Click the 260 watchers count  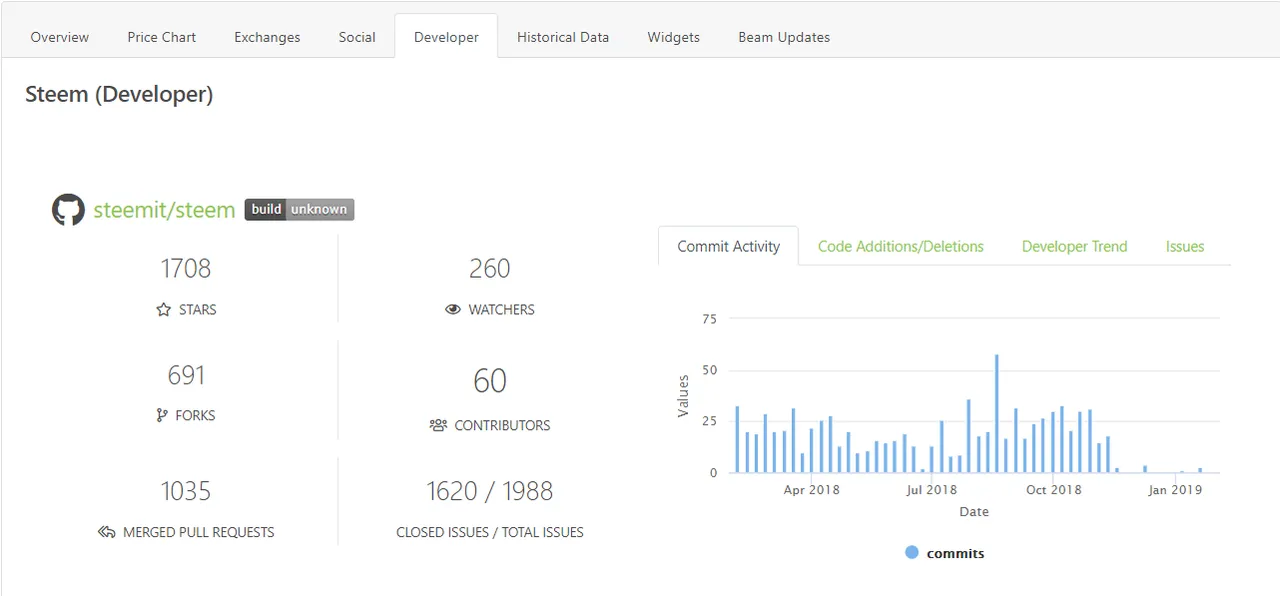click(490, 268)
